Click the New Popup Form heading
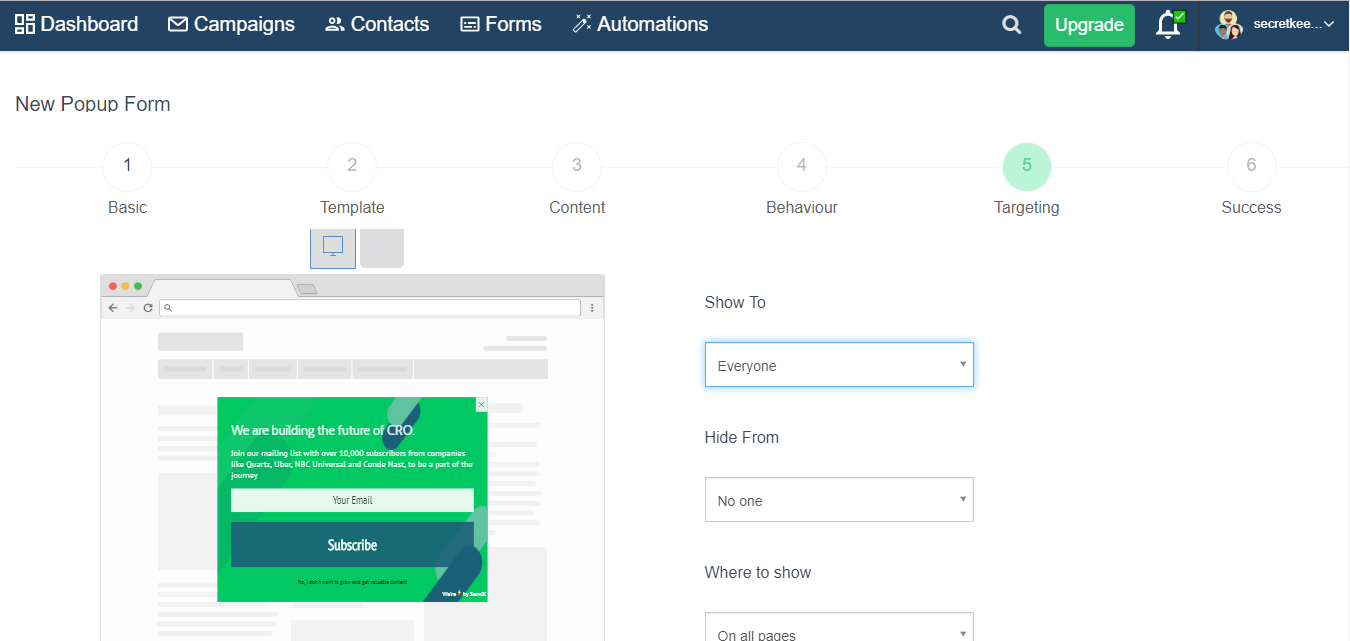The image size is (1350, 641). (93, 104)
